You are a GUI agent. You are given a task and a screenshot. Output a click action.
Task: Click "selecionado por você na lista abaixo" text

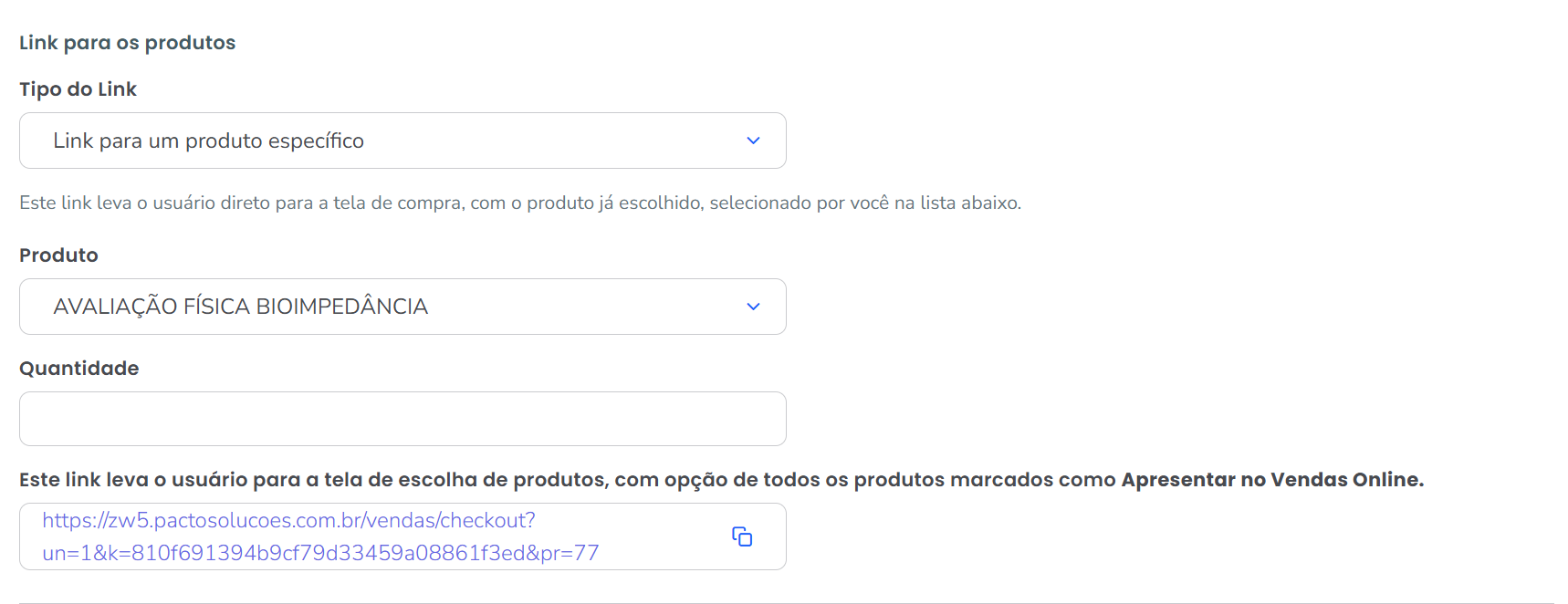tap(865, 203)
